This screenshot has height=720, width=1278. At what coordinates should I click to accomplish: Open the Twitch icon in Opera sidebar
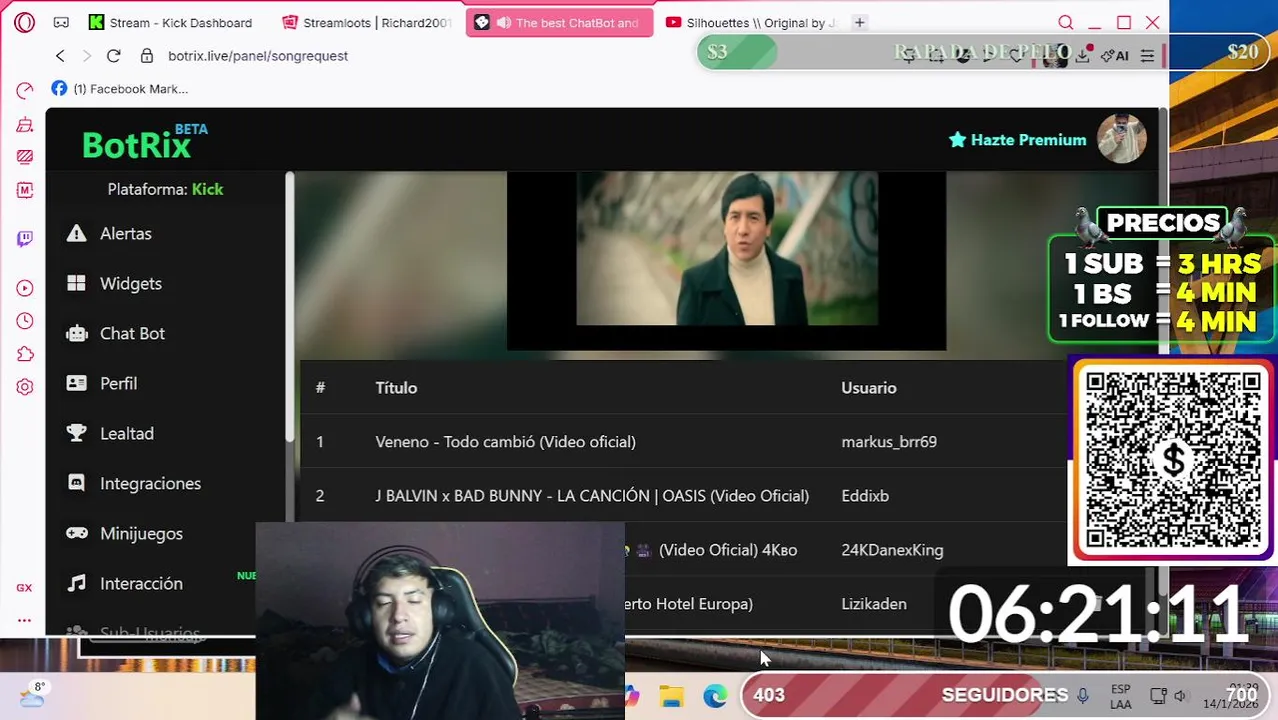pos(25,238)
